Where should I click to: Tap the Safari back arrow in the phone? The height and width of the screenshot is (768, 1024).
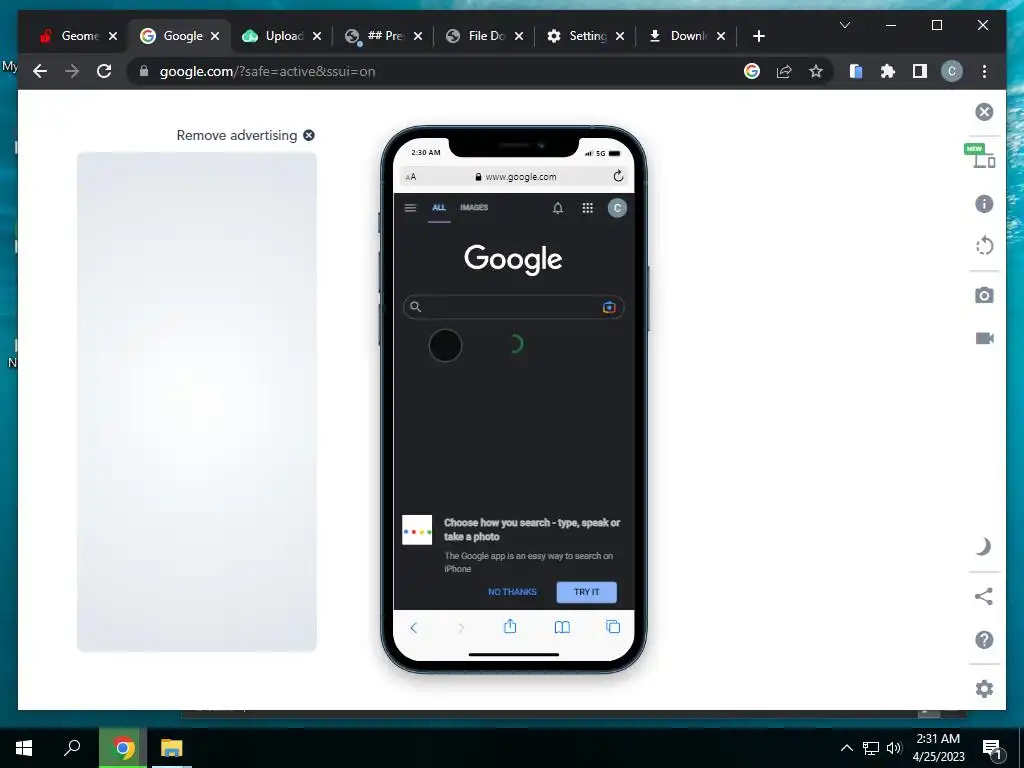coord(413,628)
